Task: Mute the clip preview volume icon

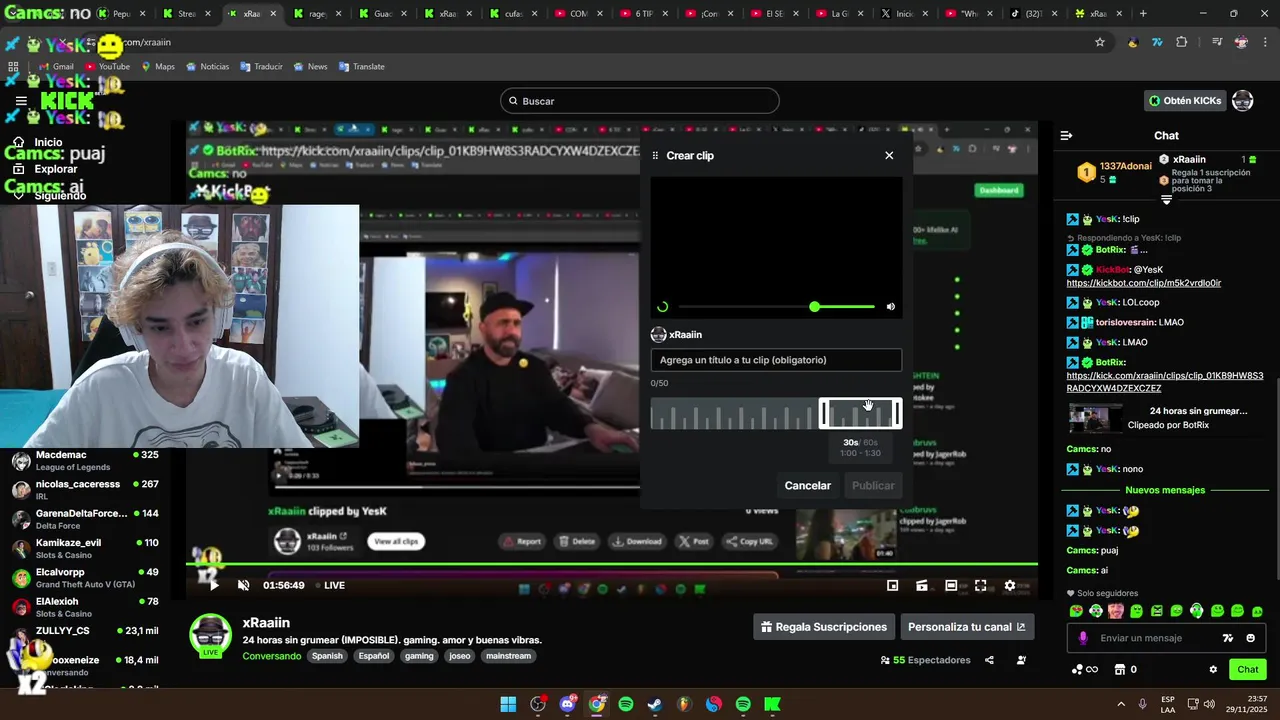Action: click(x=891, y=307)
